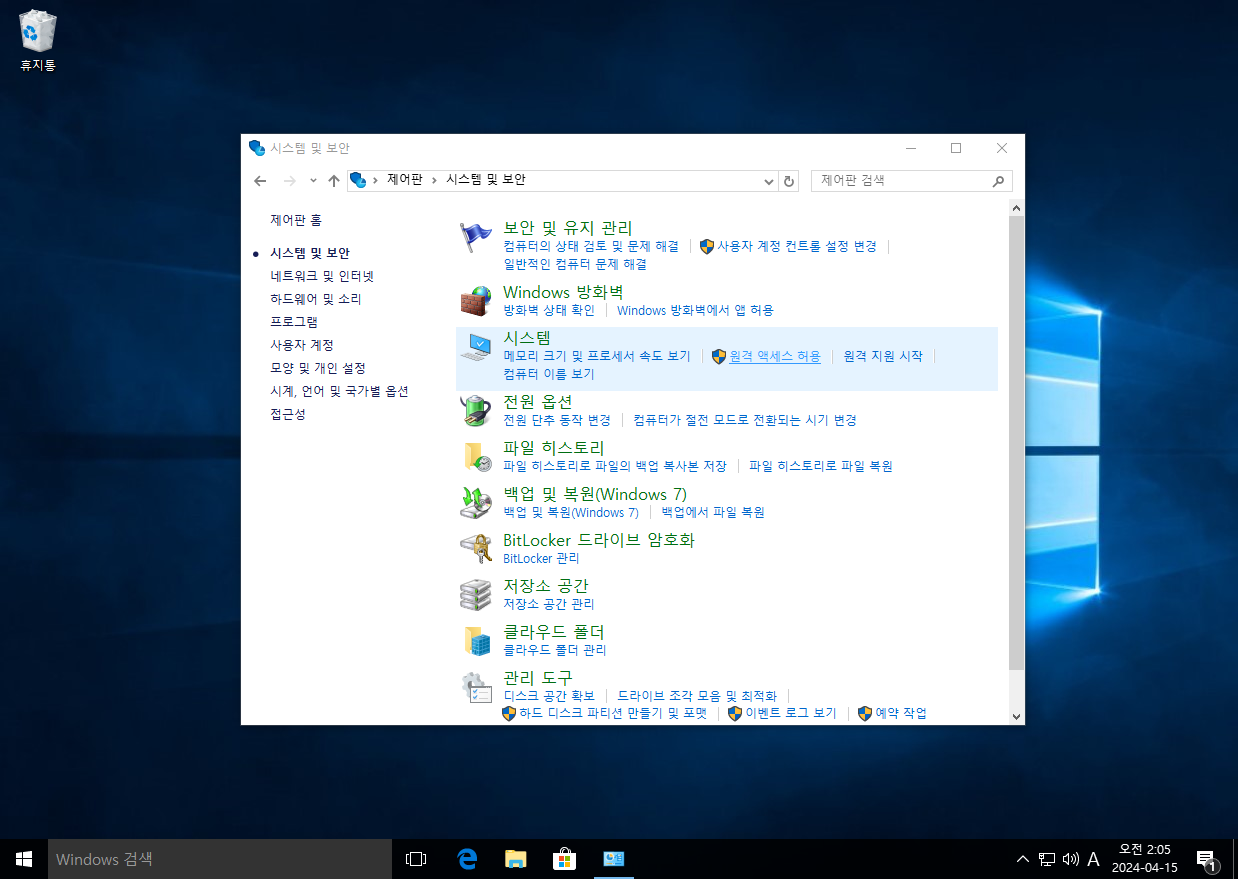The height and width of the screenshot is (879, 1238).
Task: Click the 시스템 computer monitor icon
Action: pyautogui.click(x=475, y=347)
